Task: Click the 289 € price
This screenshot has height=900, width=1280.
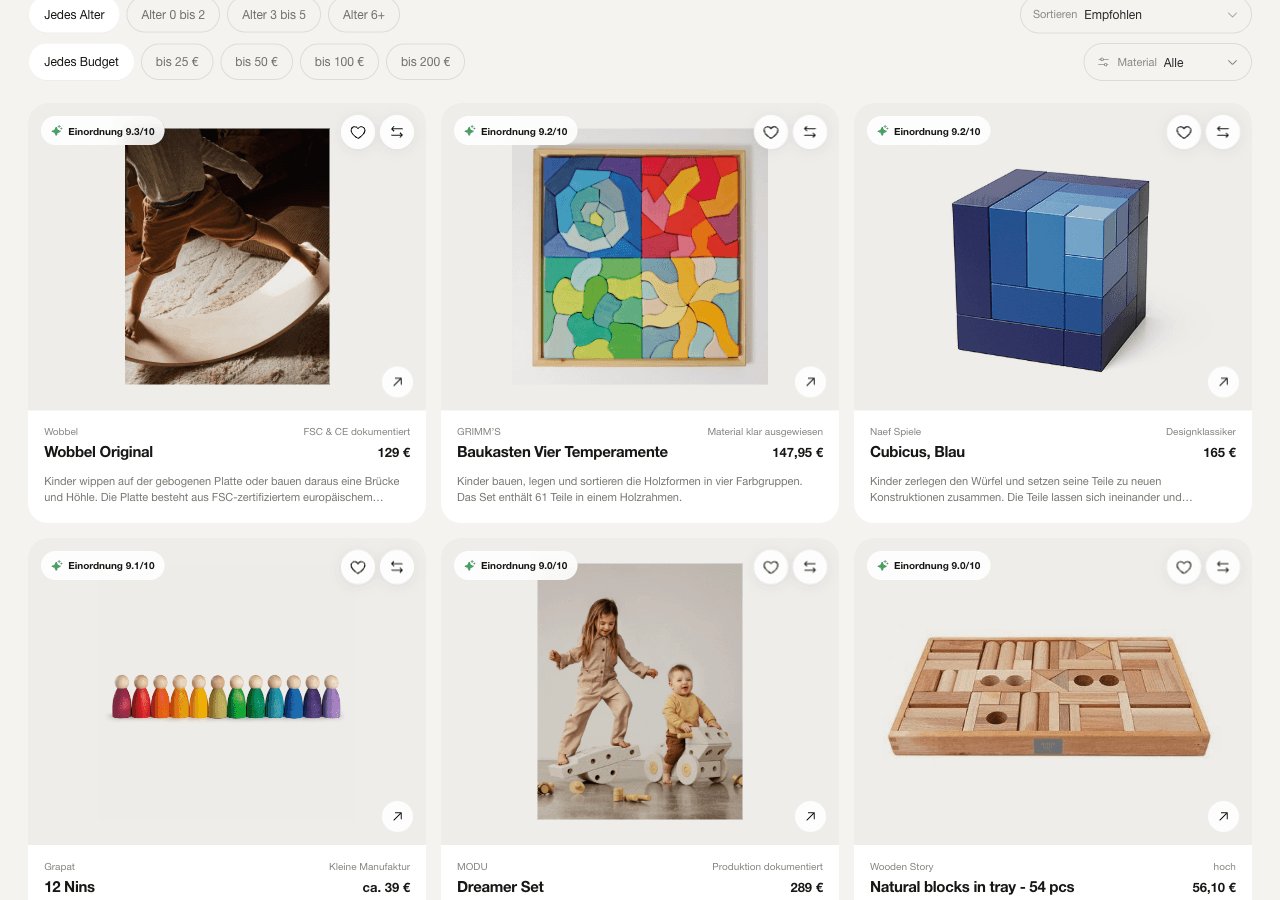Action: pos(806,887)
